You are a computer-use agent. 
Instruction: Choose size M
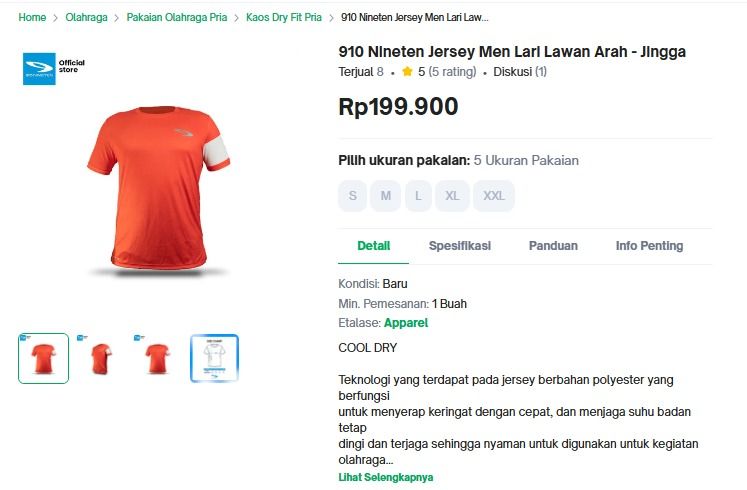pos(385,196)
